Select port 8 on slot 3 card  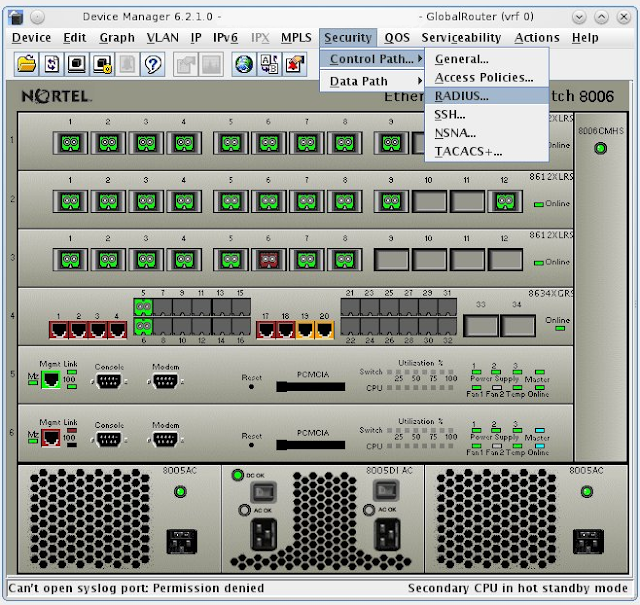(344, 260)
